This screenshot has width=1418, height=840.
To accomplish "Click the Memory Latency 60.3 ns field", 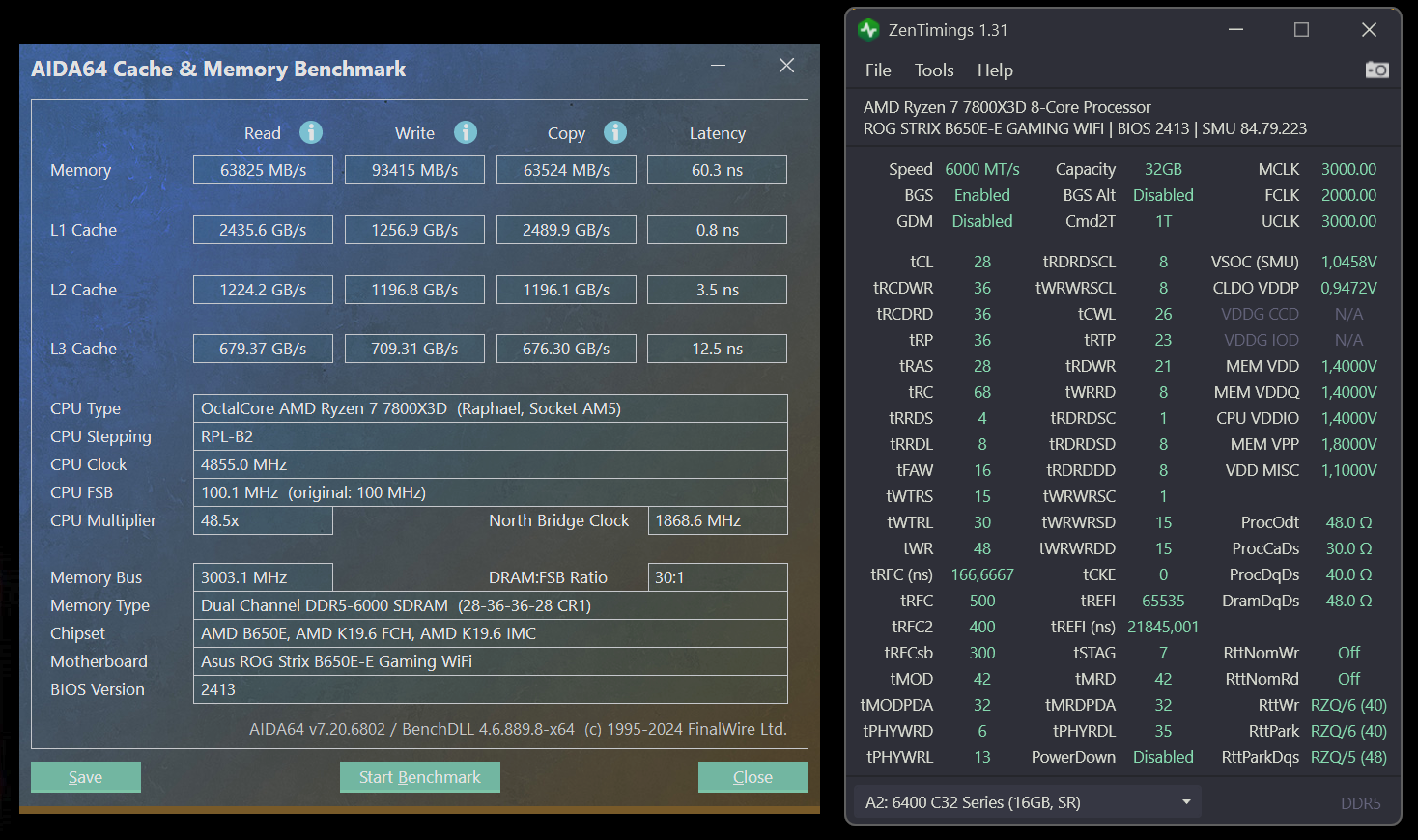I will click(x=717, y=170).
